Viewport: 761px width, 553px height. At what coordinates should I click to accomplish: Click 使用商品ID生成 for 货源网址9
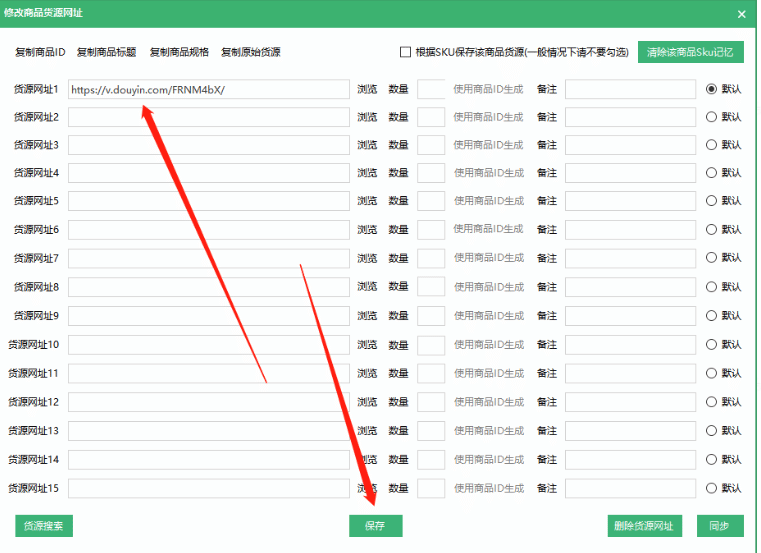[488, 316]
